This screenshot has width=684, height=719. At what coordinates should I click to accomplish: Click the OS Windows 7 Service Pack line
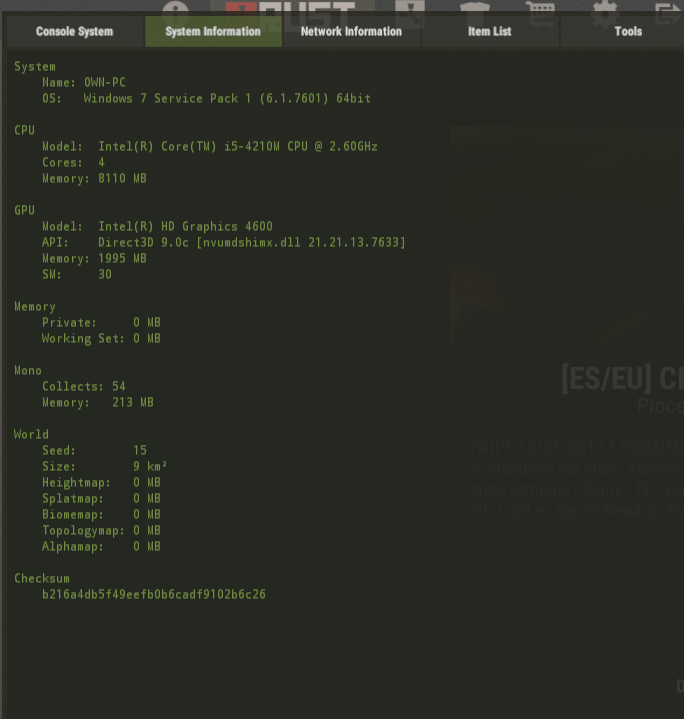tap(206, 99)
